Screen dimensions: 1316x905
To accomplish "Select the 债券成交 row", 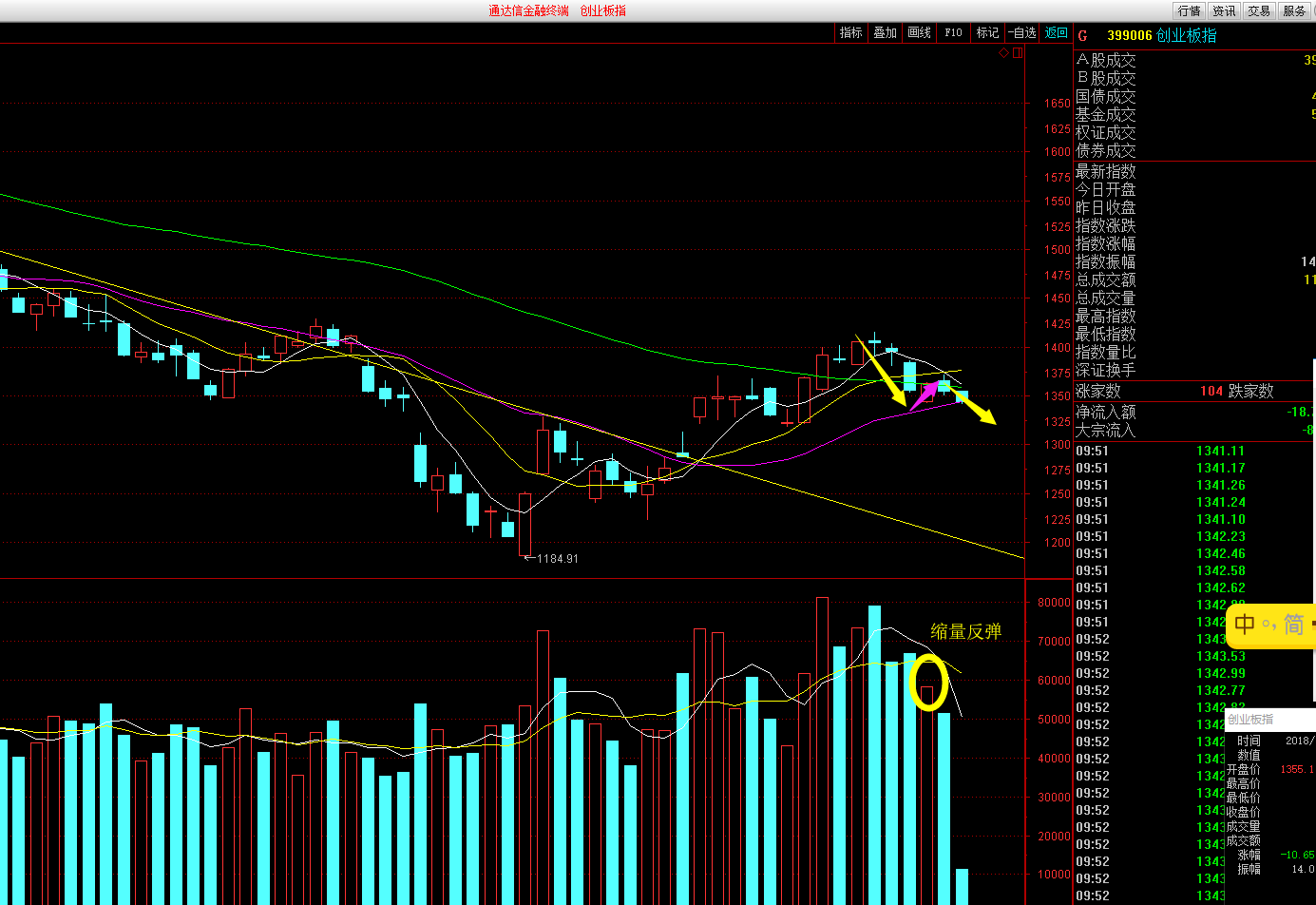I will (x=1195, y=150).
